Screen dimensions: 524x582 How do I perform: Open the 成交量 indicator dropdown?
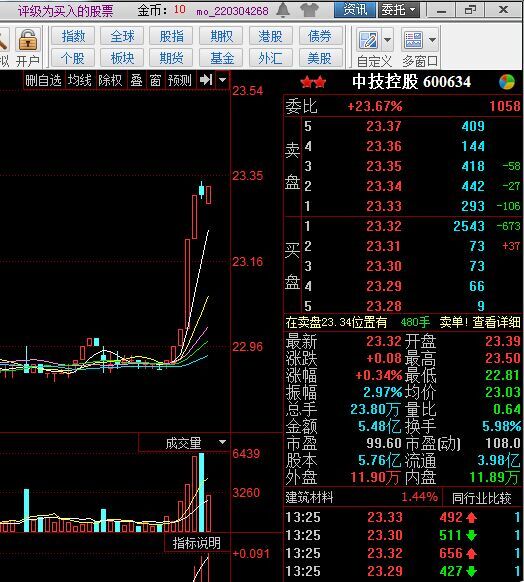point(222,442)
